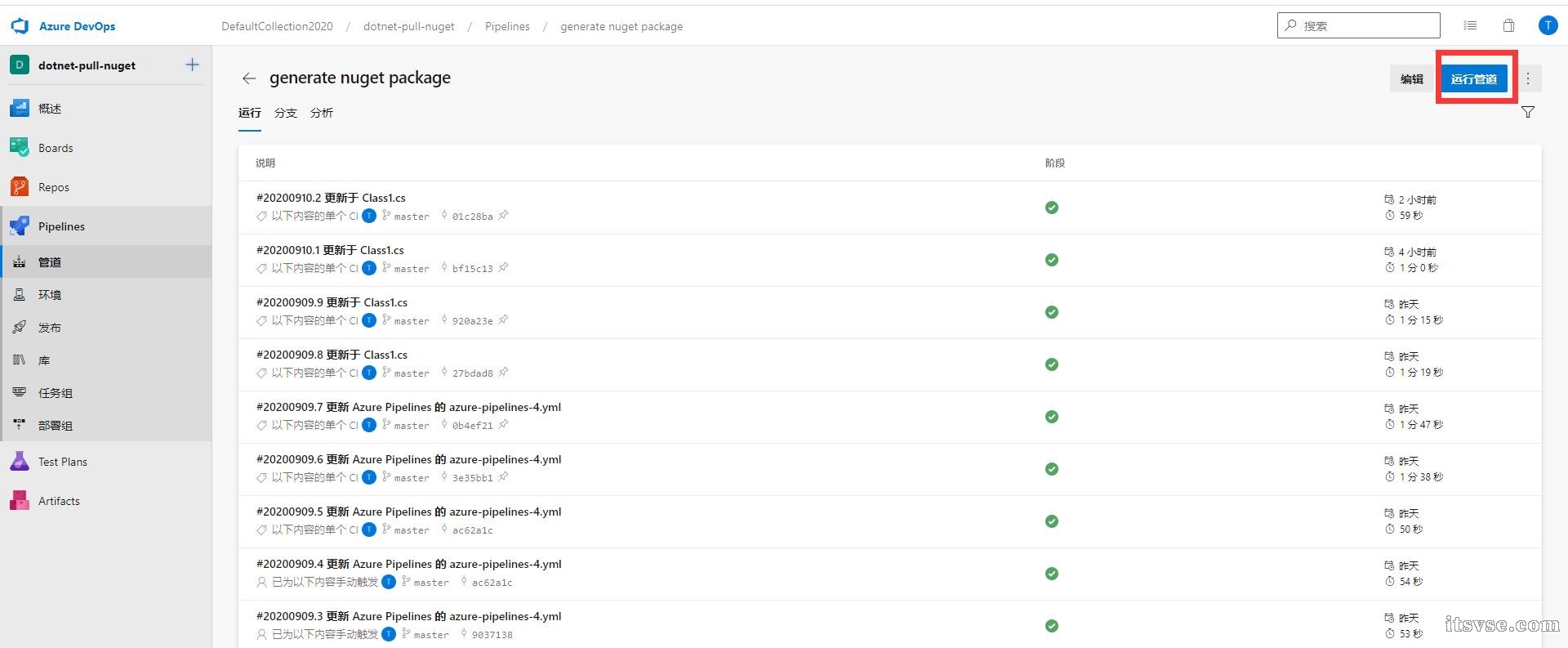Switch to the 分支 tab
This screenshot has height=648, width=1568.
(286, 113)
